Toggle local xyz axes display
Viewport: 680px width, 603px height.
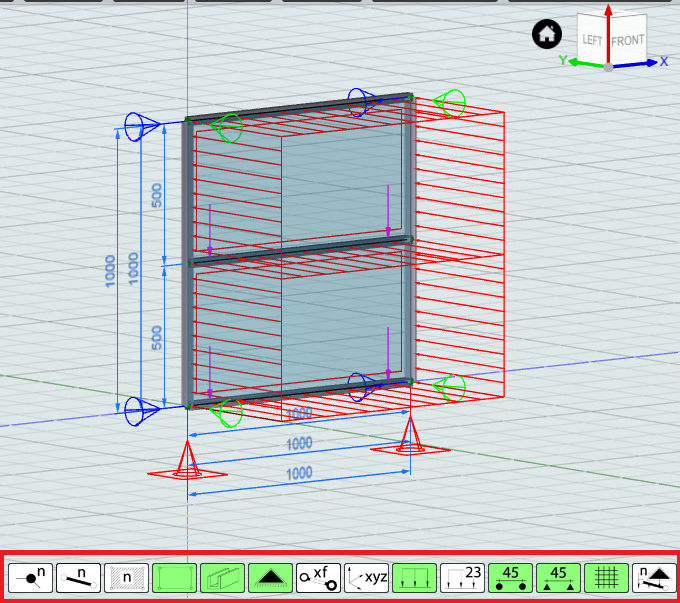[x=366, y=578]
